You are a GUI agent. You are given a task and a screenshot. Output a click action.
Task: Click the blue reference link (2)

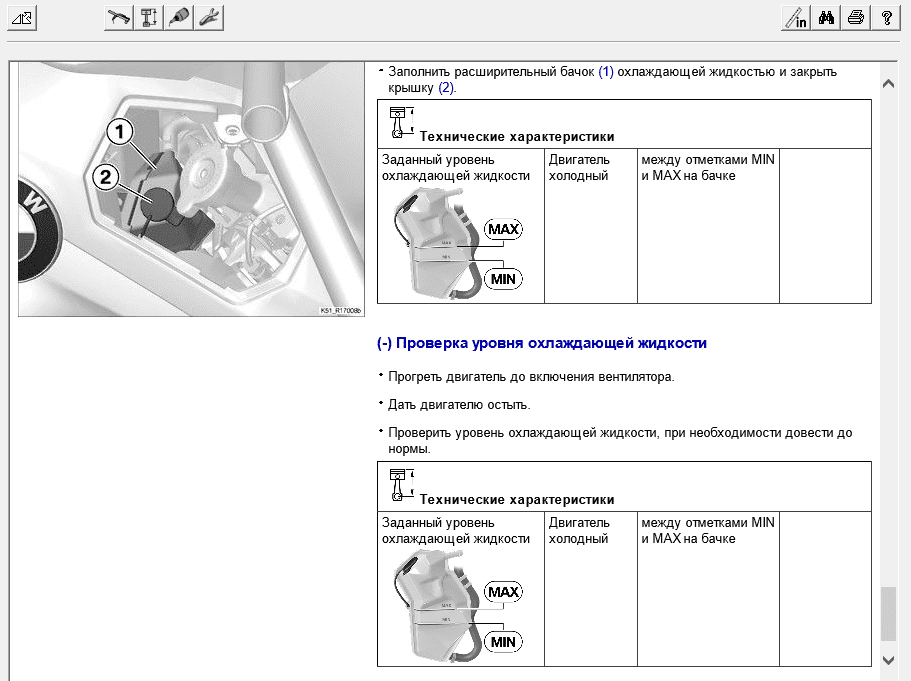coord(446,88)
